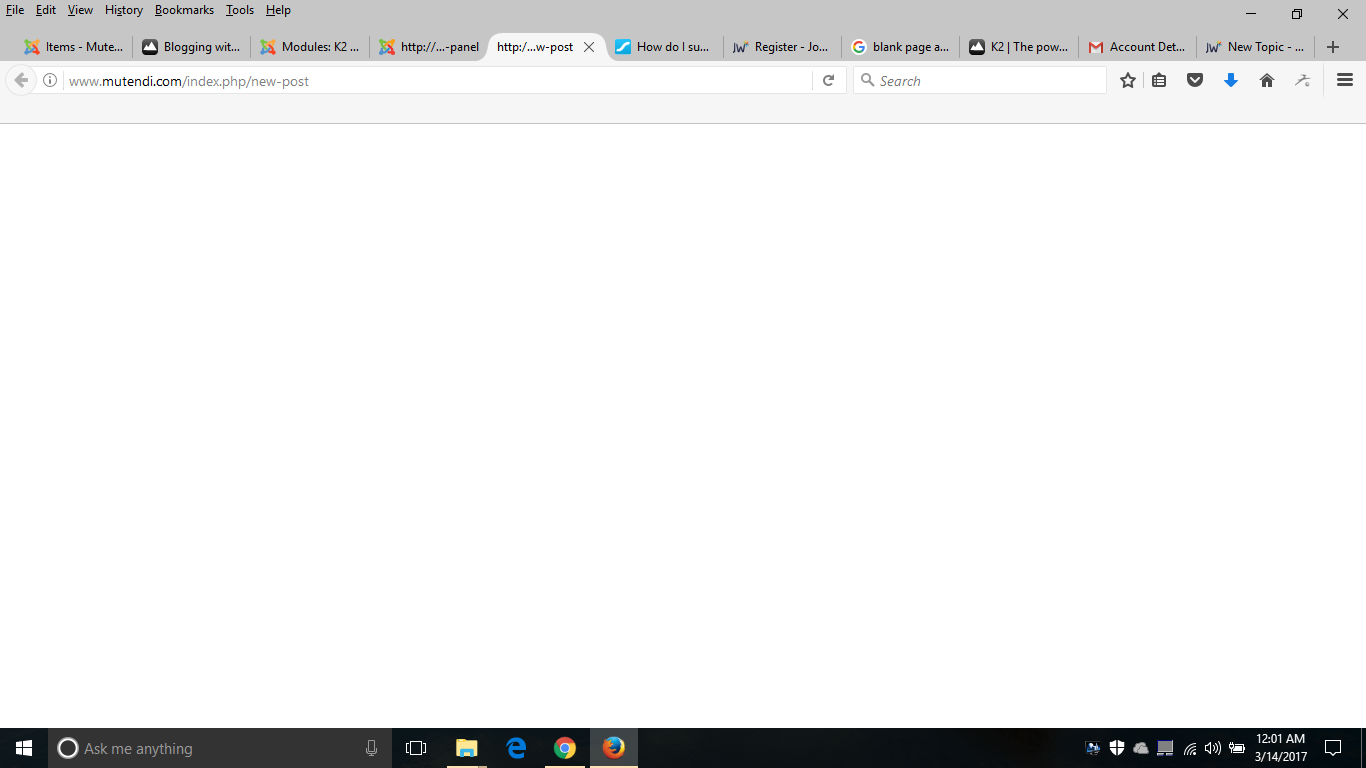1366x768 pixels.
Task: Open a new tab with plus button
Action: pyautogui.click(x=1332, y=47)
